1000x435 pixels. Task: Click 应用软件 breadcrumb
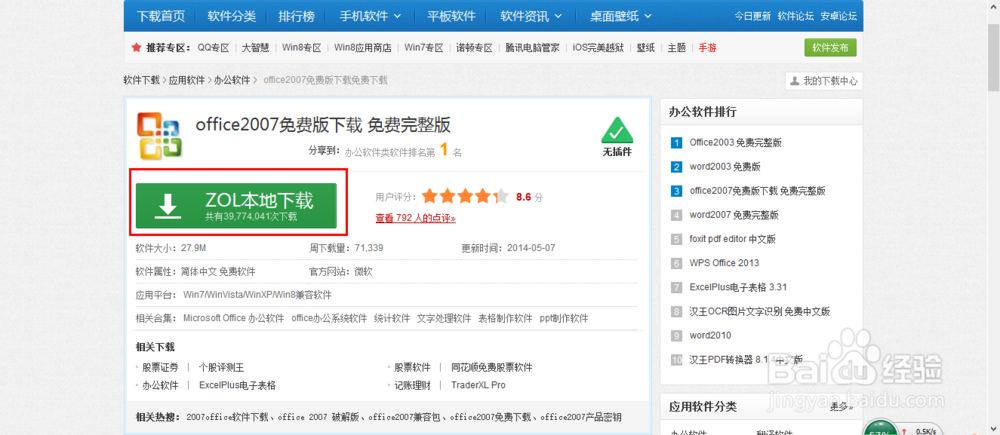tap(187, 80)
